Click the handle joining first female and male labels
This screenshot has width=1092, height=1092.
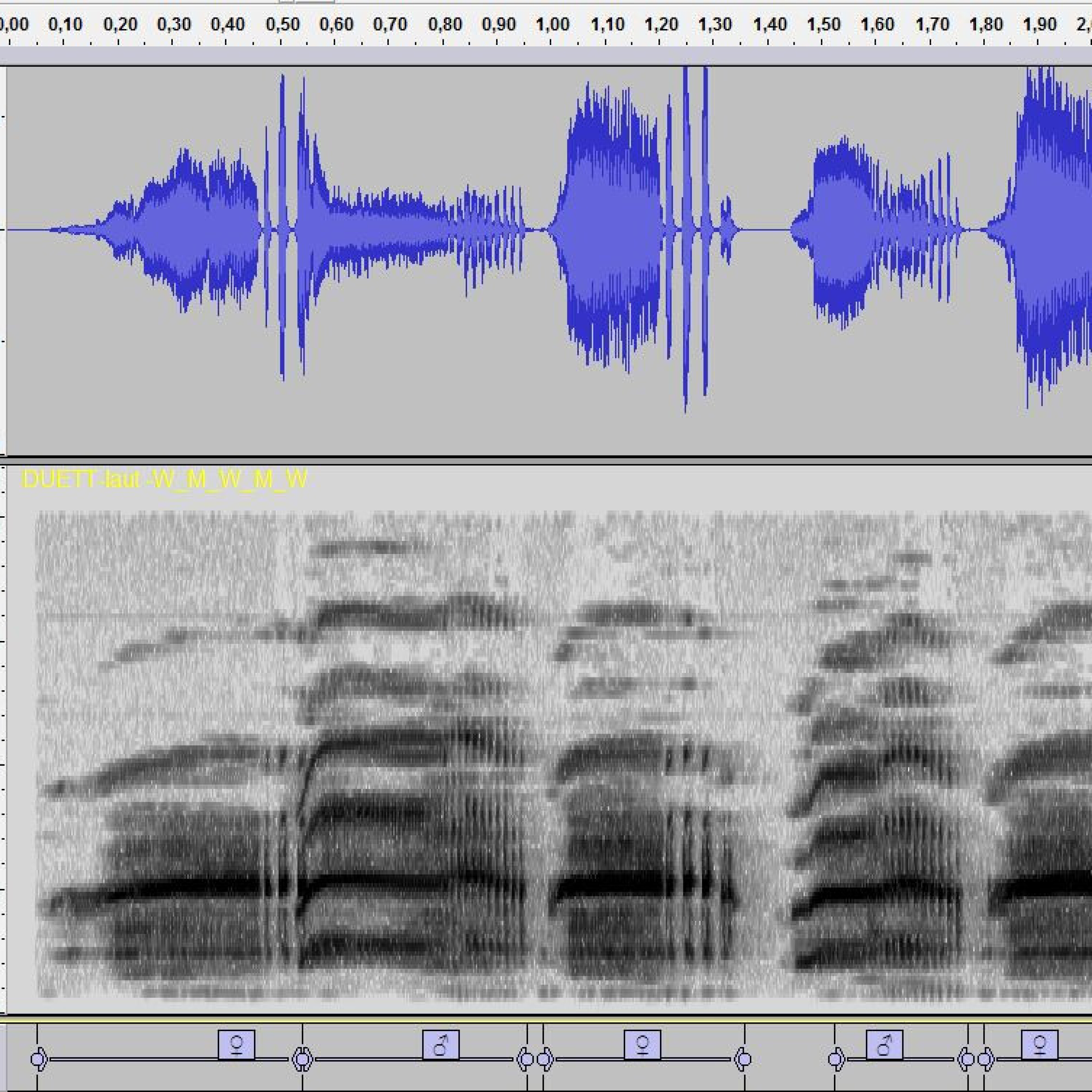click(x=302, y=1059)
